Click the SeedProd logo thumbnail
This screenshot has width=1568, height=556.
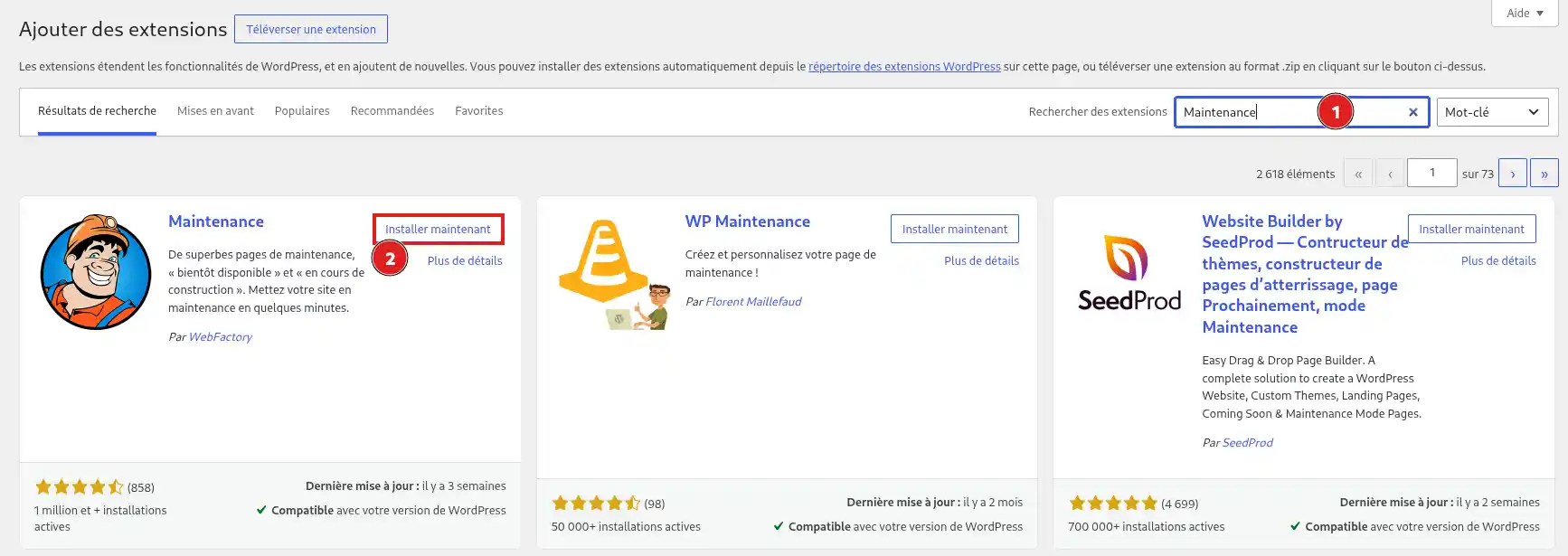click(x=1129, y=272)
